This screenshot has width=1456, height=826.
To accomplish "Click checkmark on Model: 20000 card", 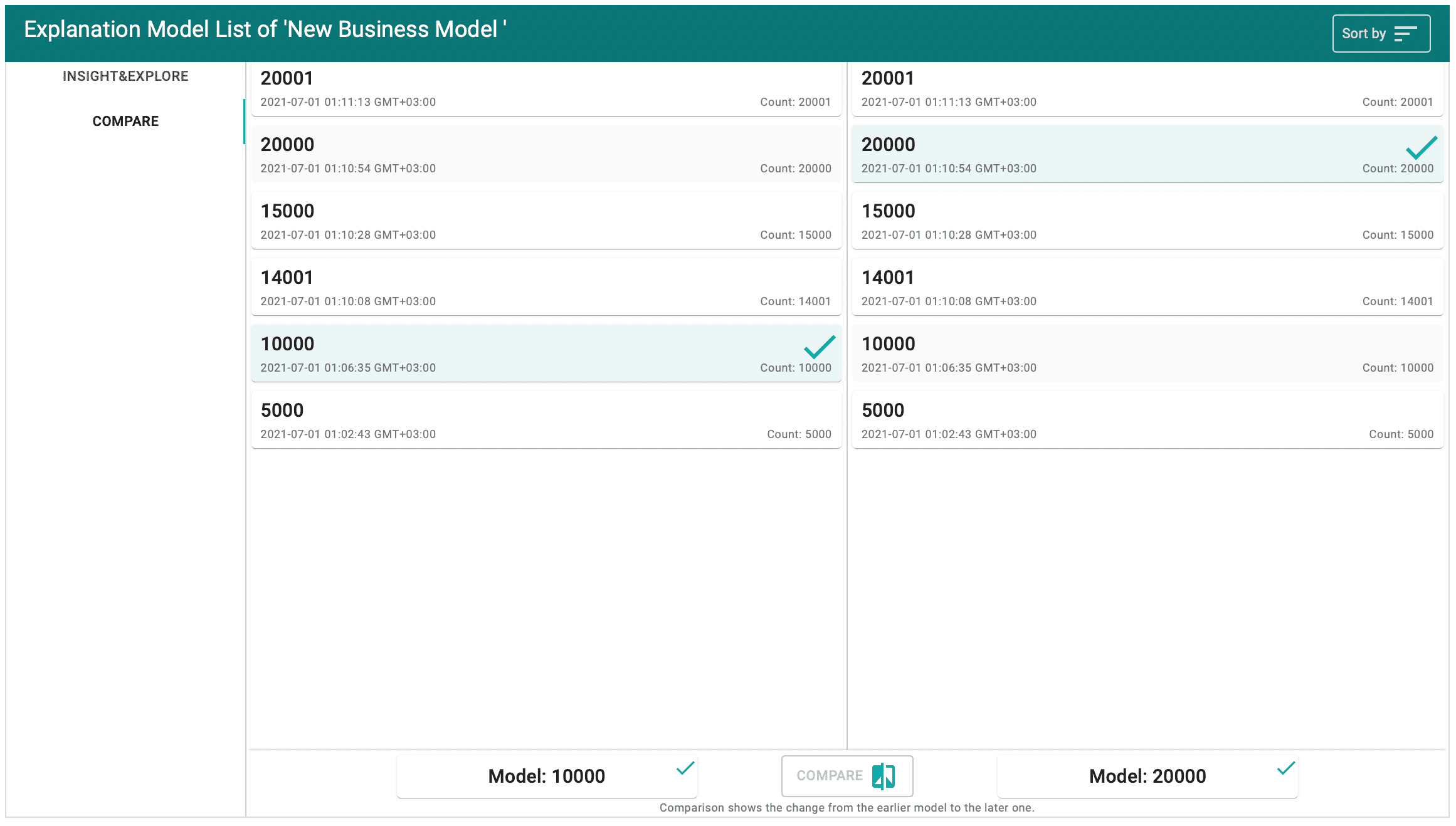I will [x=1286, y=768].
